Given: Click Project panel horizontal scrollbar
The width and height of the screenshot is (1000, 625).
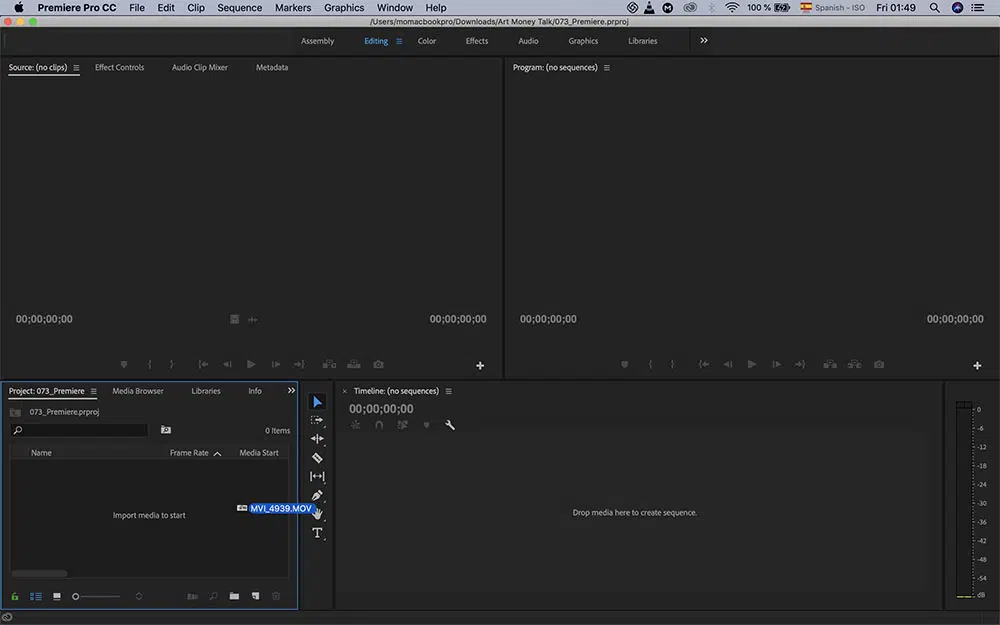Looking at the screenshot, I should point(40,573).
